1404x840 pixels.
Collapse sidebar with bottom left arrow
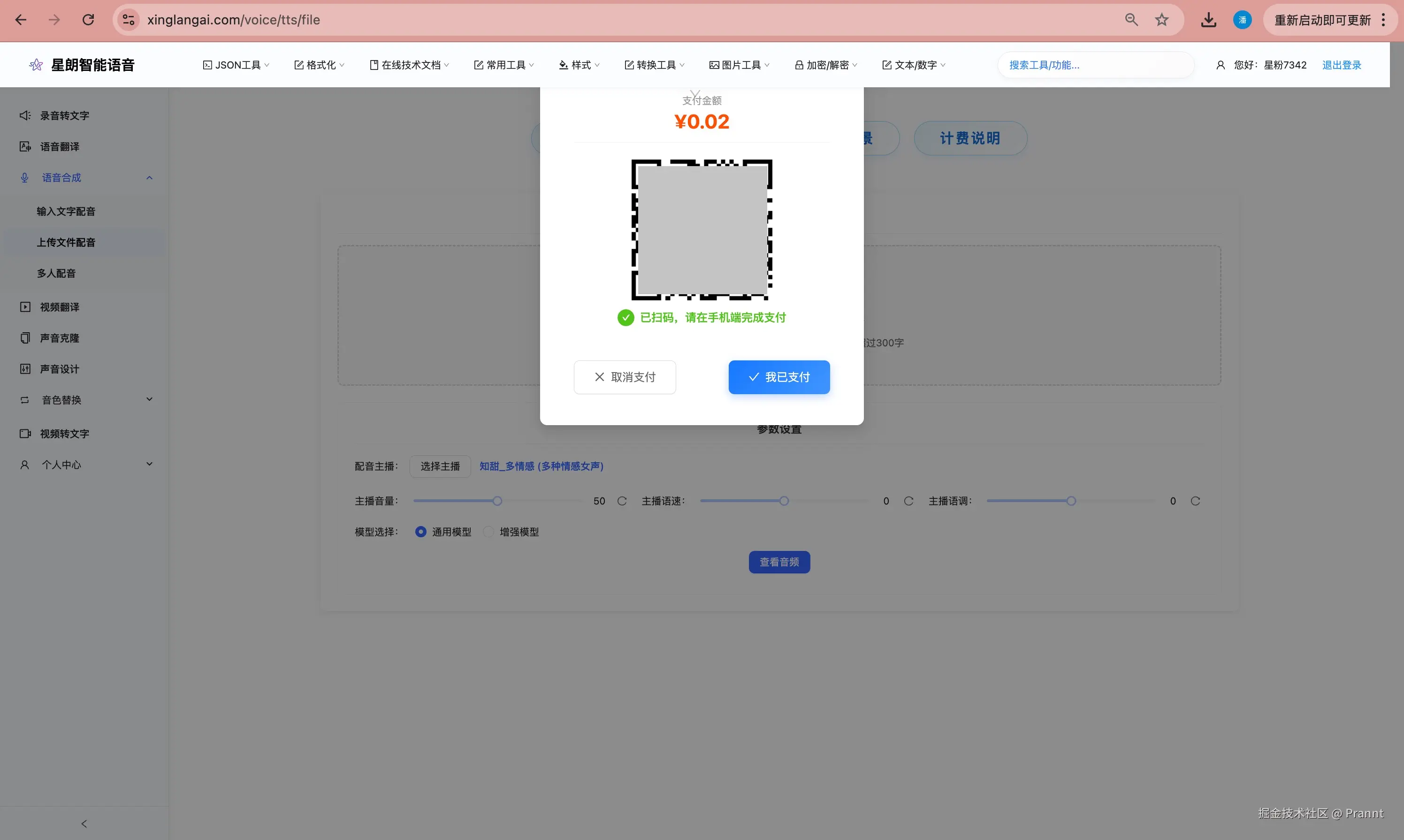(84, 824)
